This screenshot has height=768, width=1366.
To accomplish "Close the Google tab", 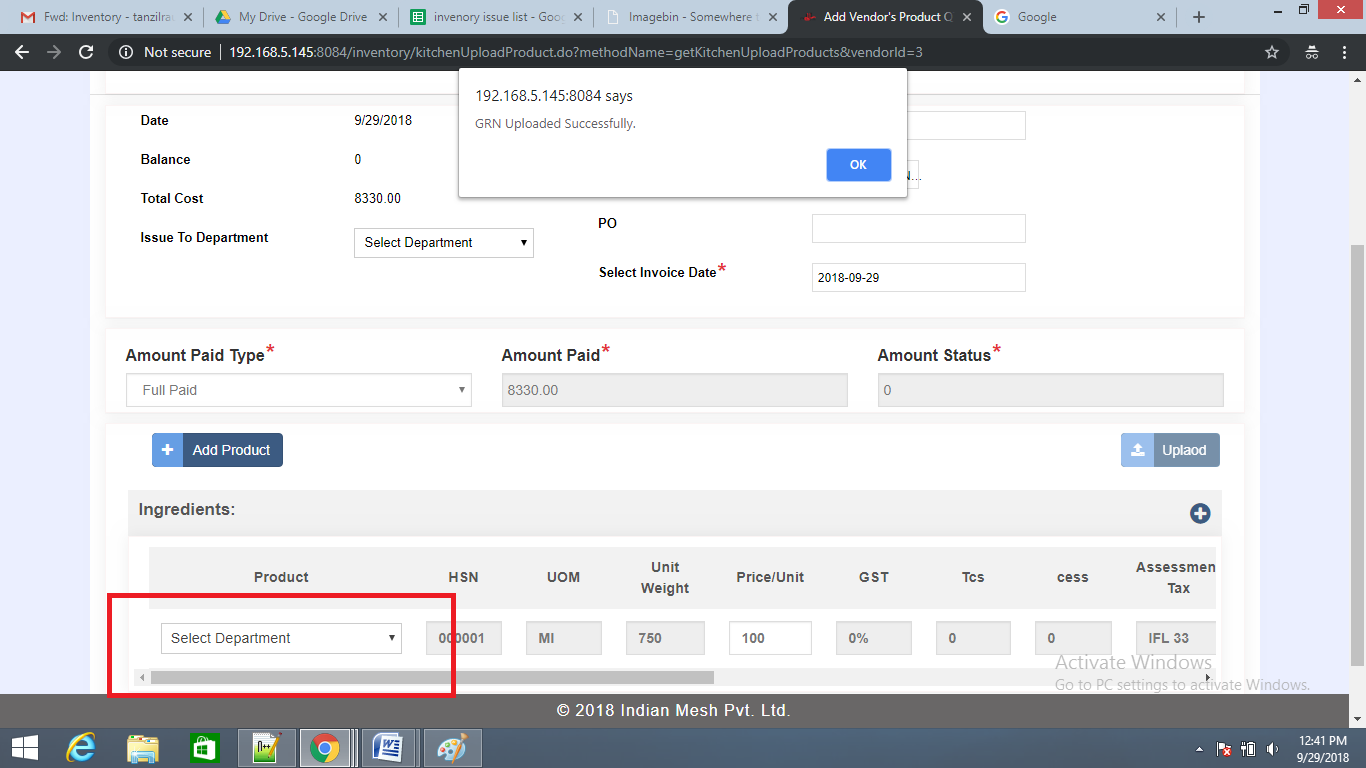I will [x=1161, y=17].
